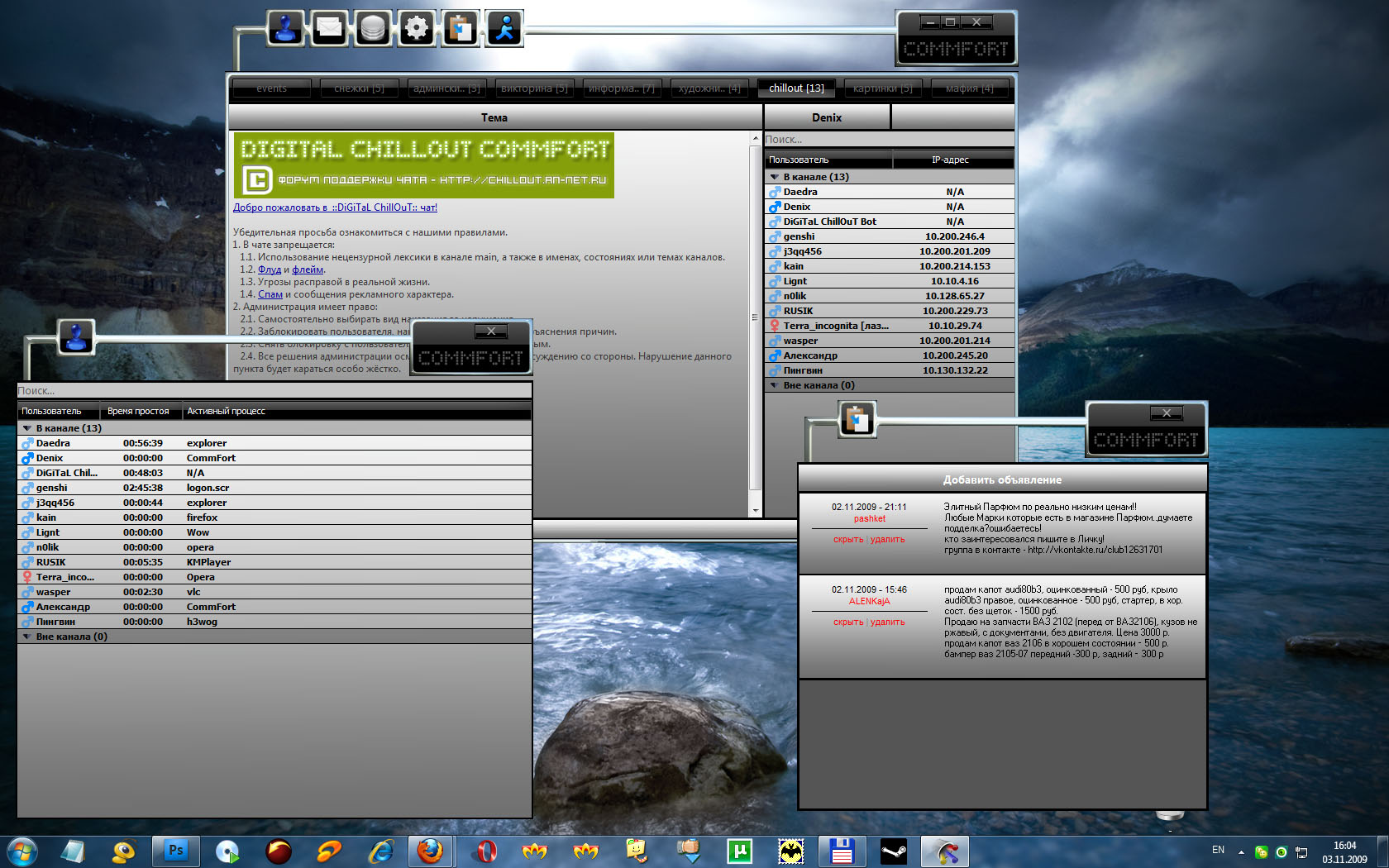Open settings with the gear icon
The height and width of the screenshot is (868, 1389).
(417, 29)
